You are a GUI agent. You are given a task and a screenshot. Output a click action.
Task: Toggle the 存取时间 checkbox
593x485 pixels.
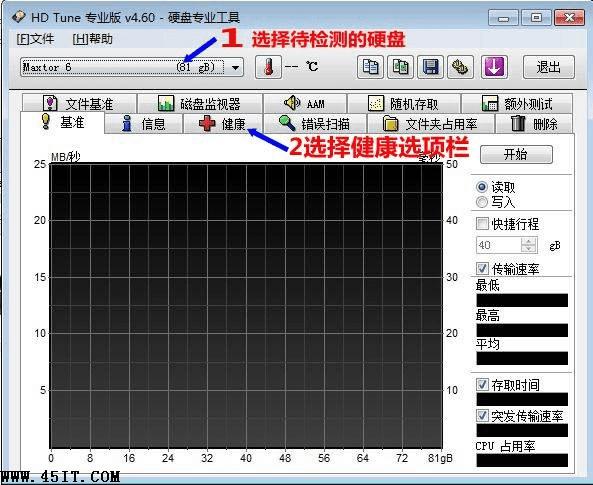coord(482,385)
